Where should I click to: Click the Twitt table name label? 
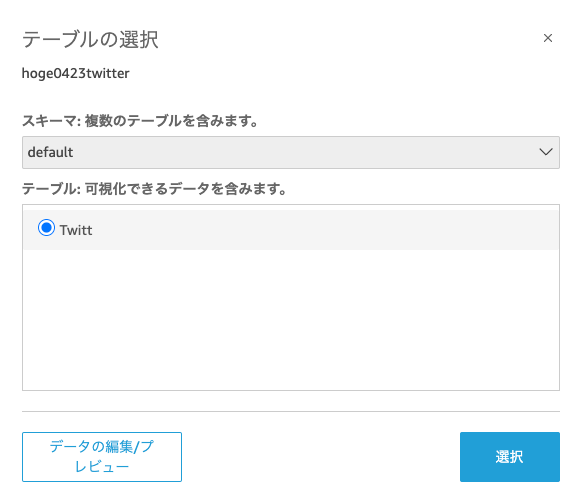(76, 230)
